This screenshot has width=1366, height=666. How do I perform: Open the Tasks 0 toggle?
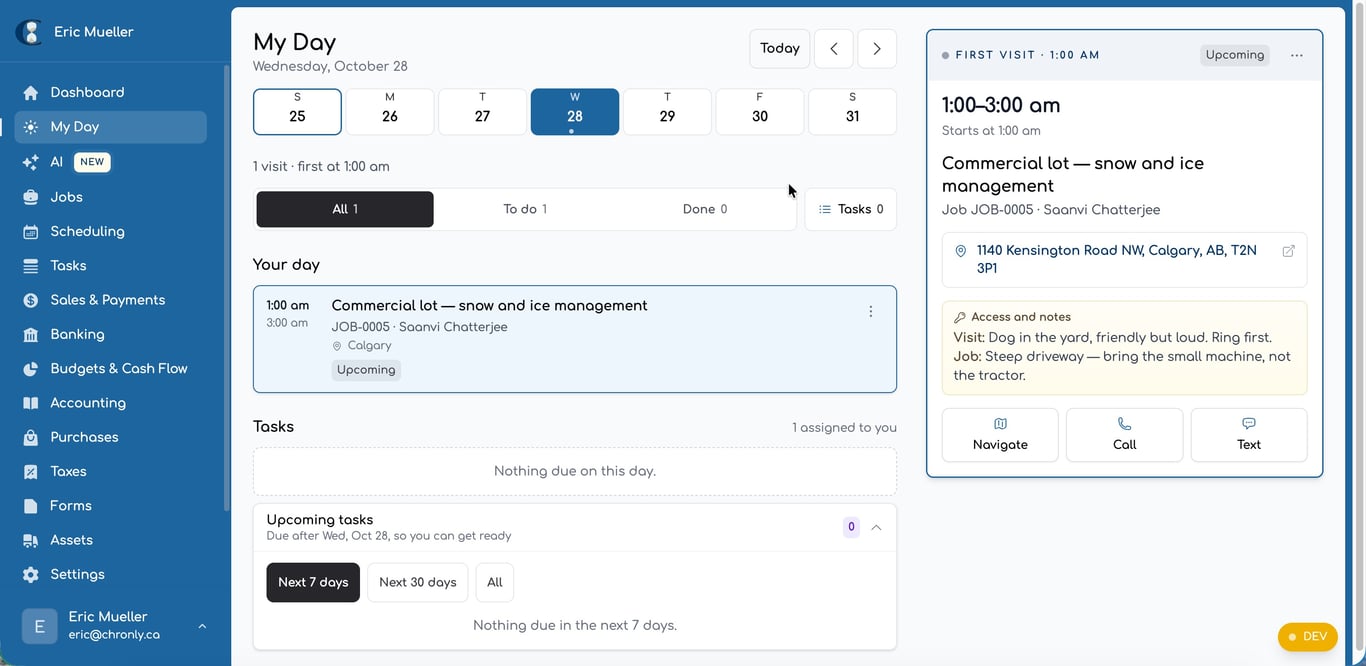click(x=851, y=209)
